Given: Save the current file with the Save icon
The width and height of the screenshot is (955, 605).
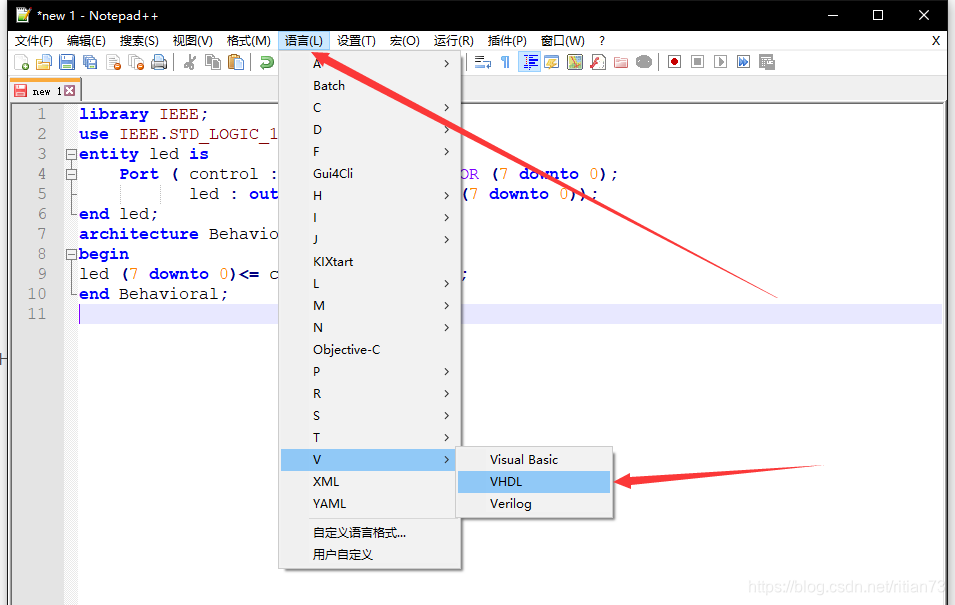Looking at the screenshot, I should coord(67,62).
